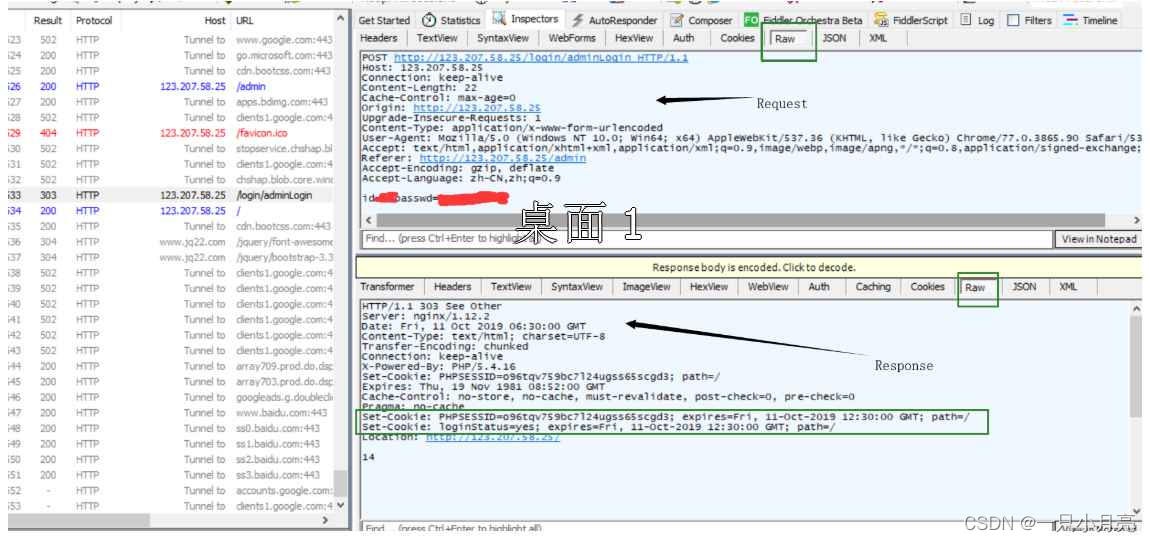Select the /login/adminLogin session row
The width and height of the screenshot is (1150, 542).
(x=171, y=195)
